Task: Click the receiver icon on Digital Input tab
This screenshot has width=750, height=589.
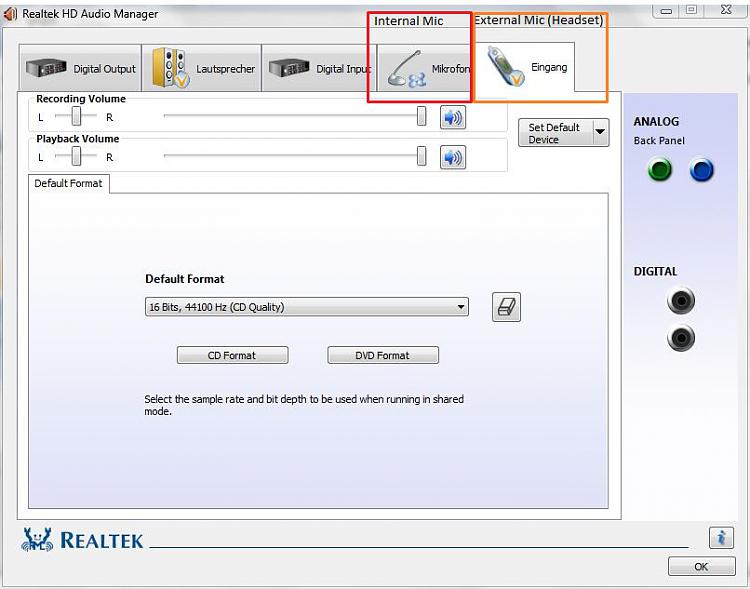Action: 289,67
